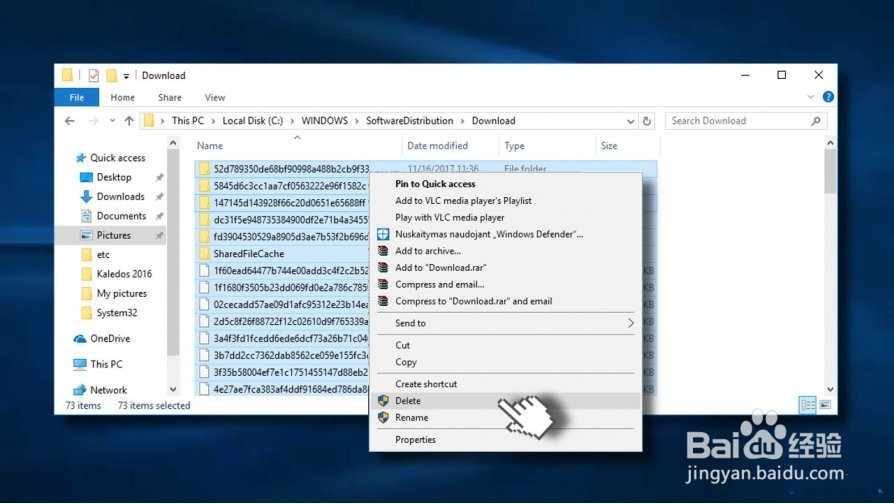894x504 pixels.
Task: Open System32 folder in sidebar
Action: (116, 313)
